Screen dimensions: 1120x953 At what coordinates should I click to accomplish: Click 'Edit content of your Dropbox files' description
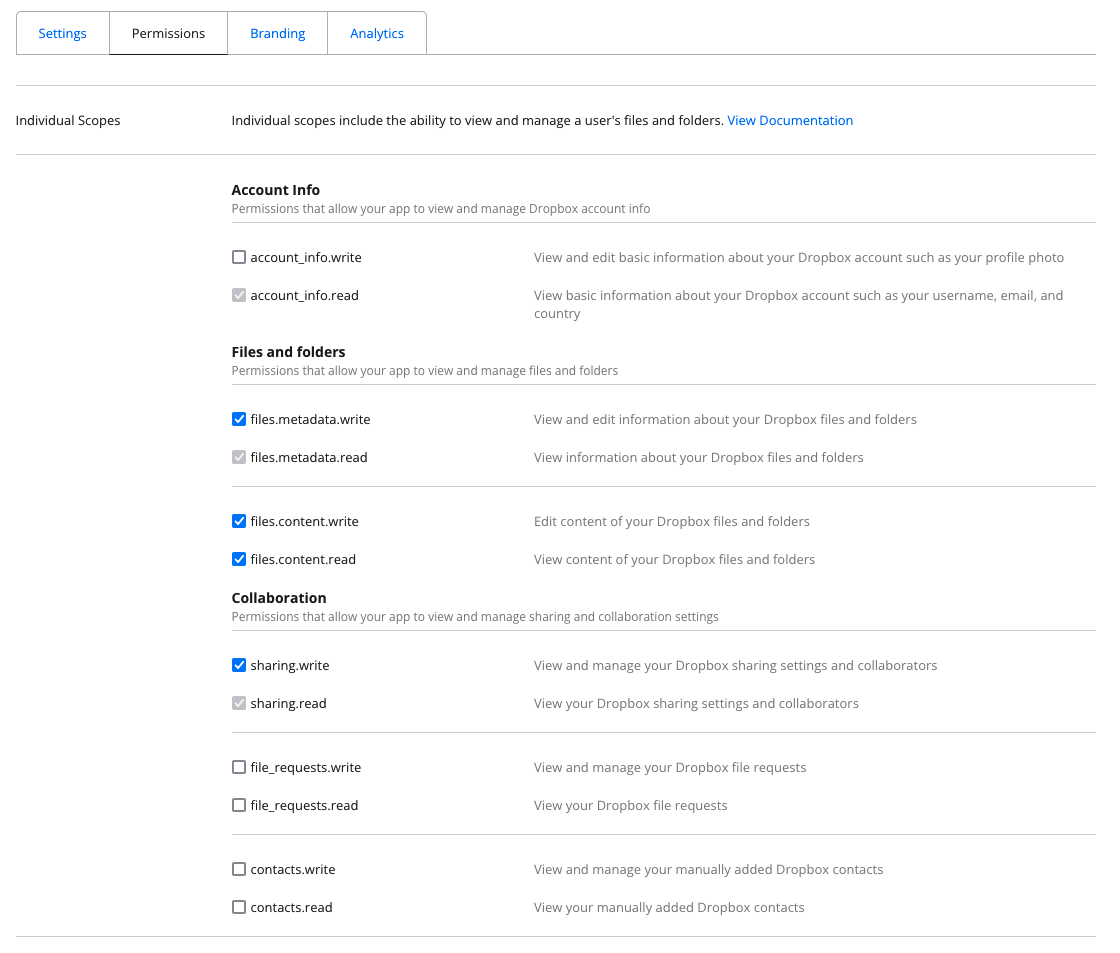coord(671,522)
